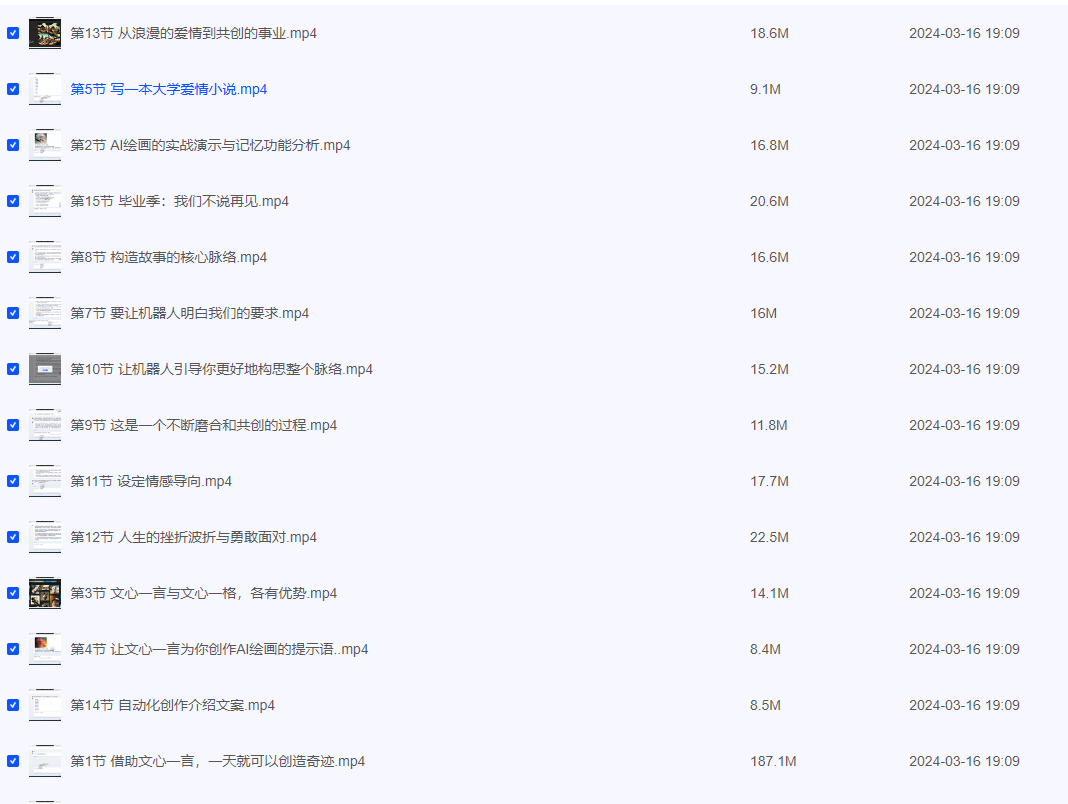Uncheck the 第8节 构造故事的核心脉络 checkbox
1068x804 pixels.
click(x=13, y=257)
